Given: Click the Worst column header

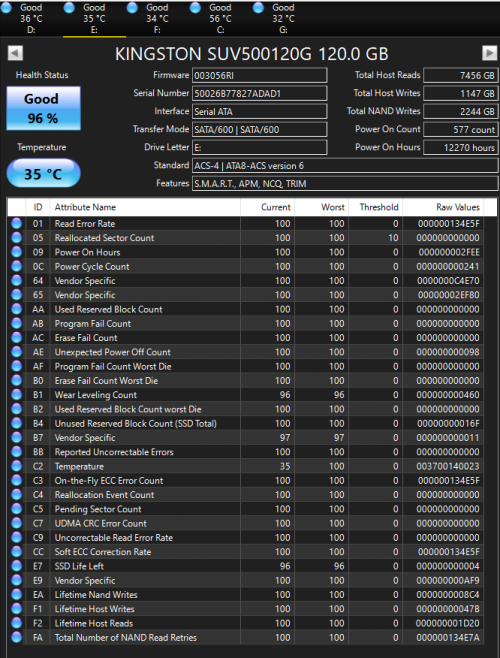Looking at the screenshot, I should tap(322, 207).
